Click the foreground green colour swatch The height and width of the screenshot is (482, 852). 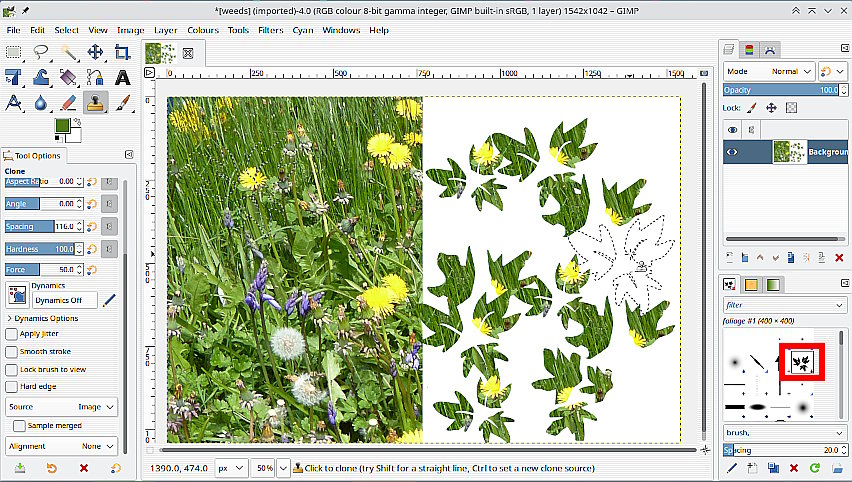pos(62,125)
